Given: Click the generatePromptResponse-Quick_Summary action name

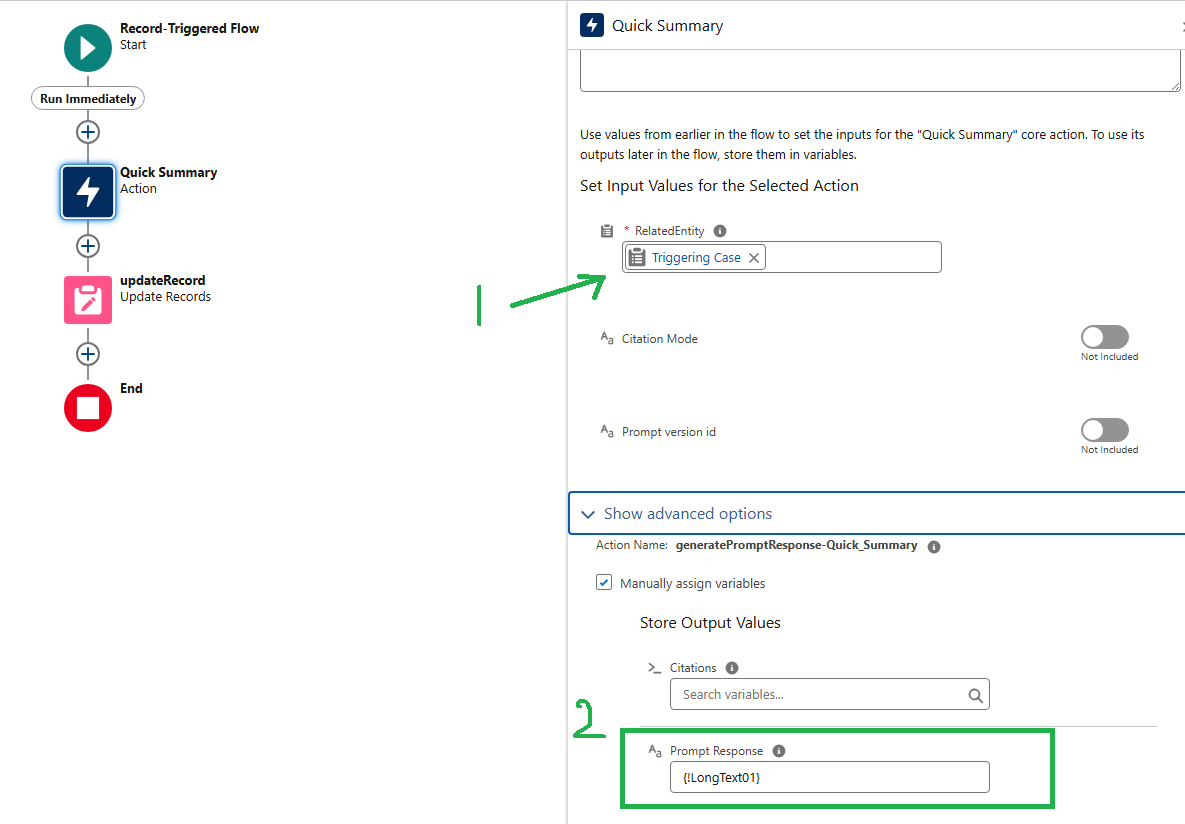Looking at the screenshot, I should tap(797, 545).
